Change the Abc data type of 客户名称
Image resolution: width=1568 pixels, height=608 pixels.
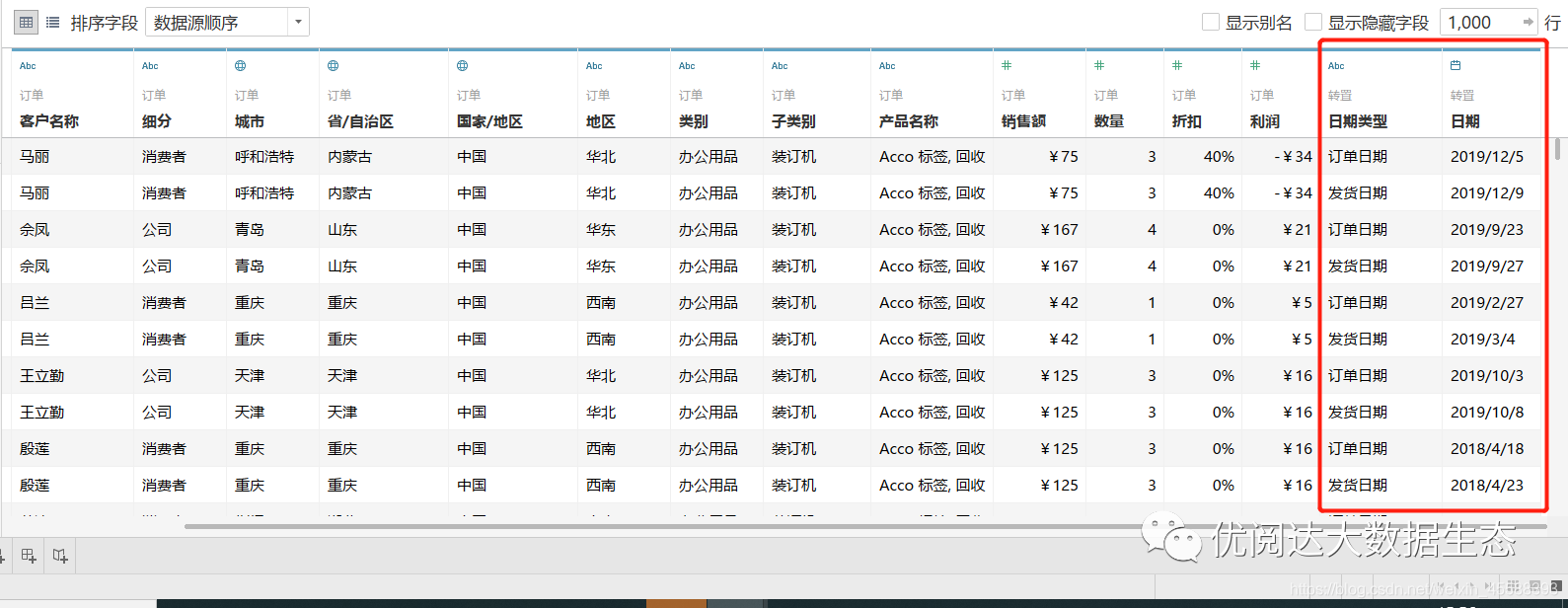click(28, 66)
